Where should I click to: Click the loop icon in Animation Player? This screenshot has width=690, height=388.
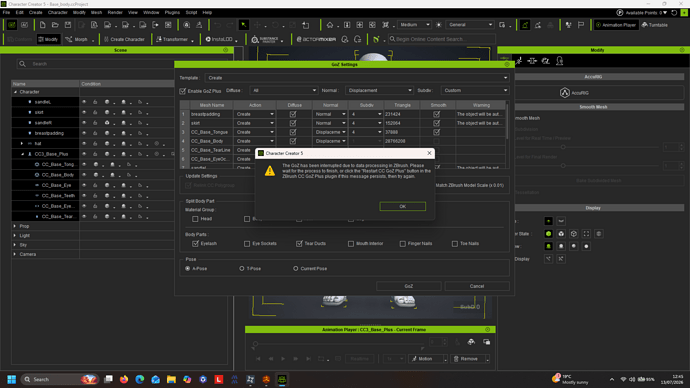pyautogui.click(x=321, y=359)
